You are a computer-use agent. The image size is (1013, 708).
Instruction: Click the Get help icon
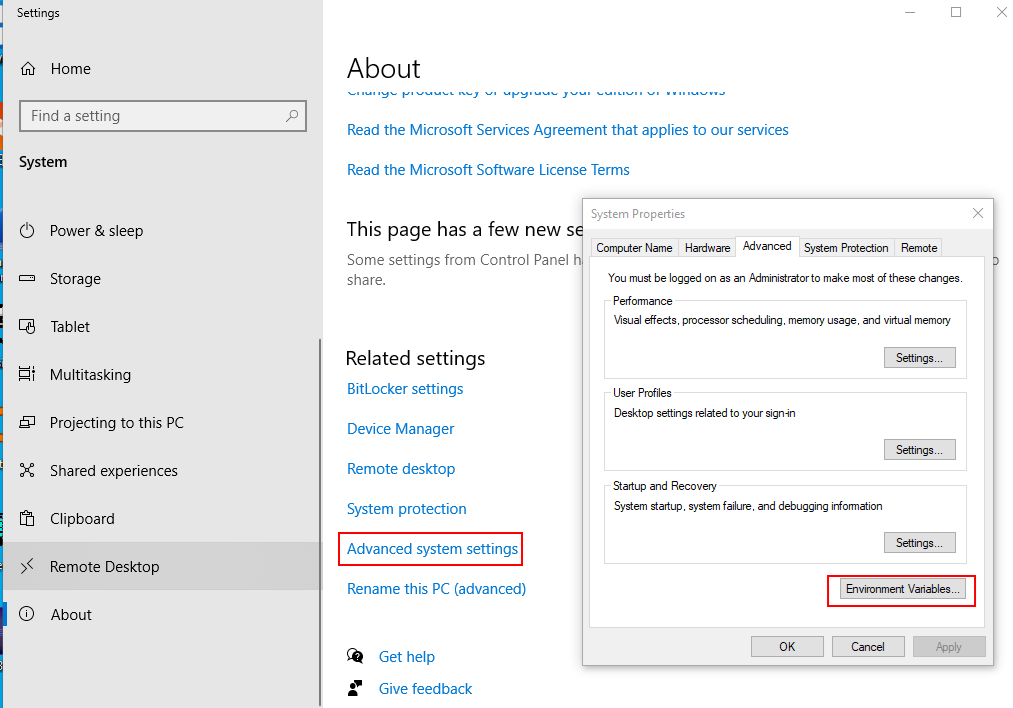pos(355,656)
